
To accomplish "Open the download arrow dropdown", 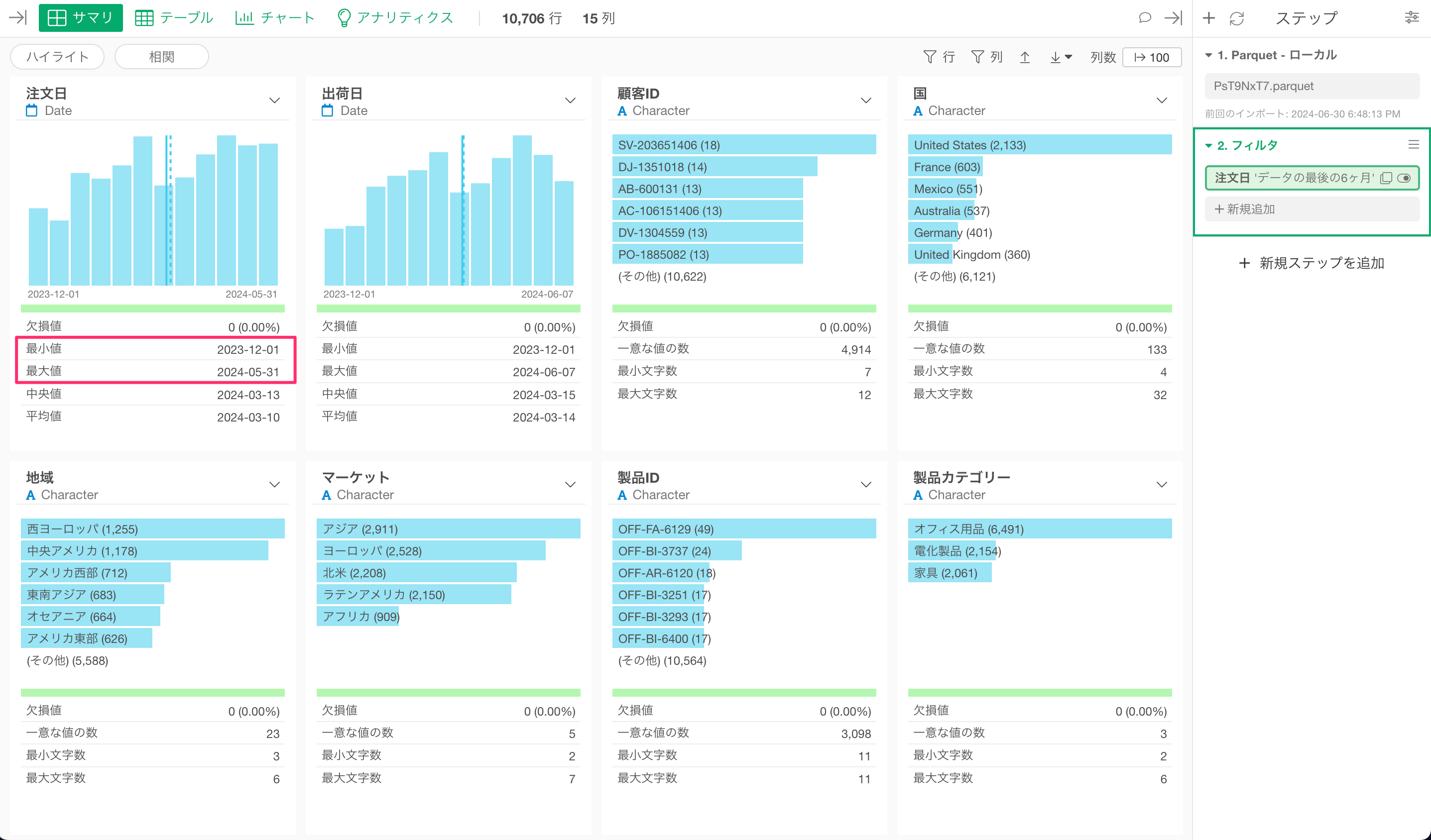I will click(1061, 57).
